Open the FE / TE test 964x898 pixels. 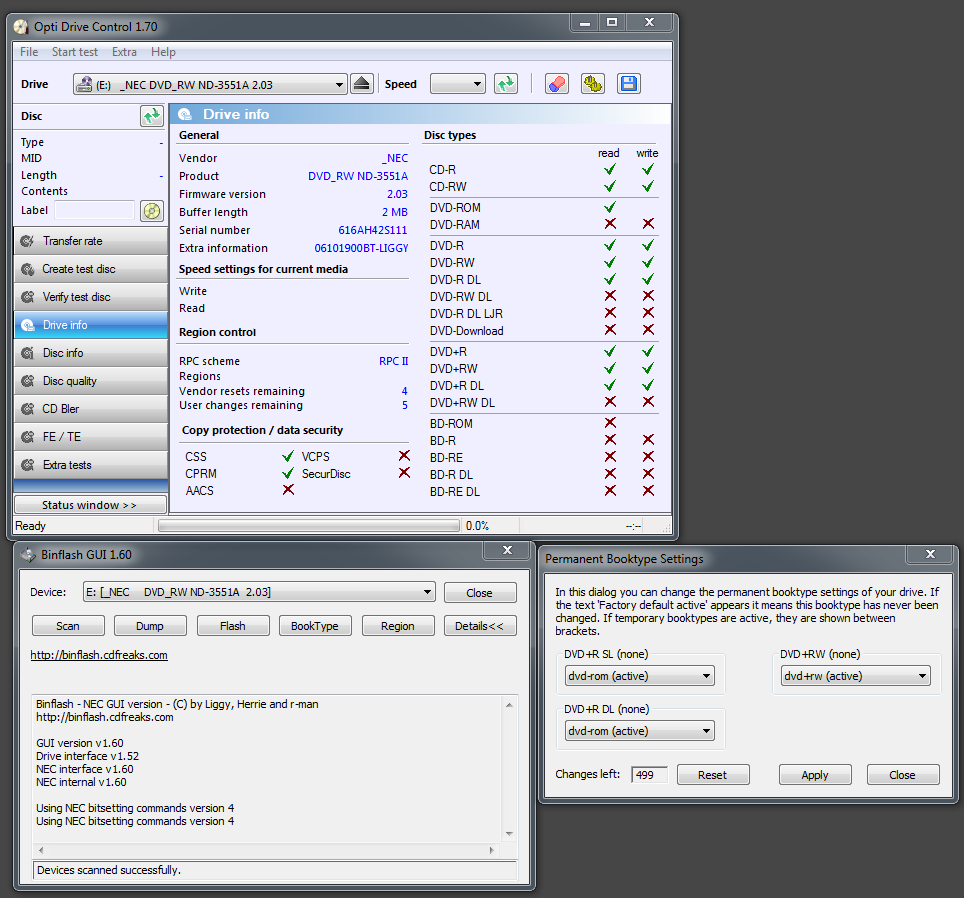tap(90, 437)
